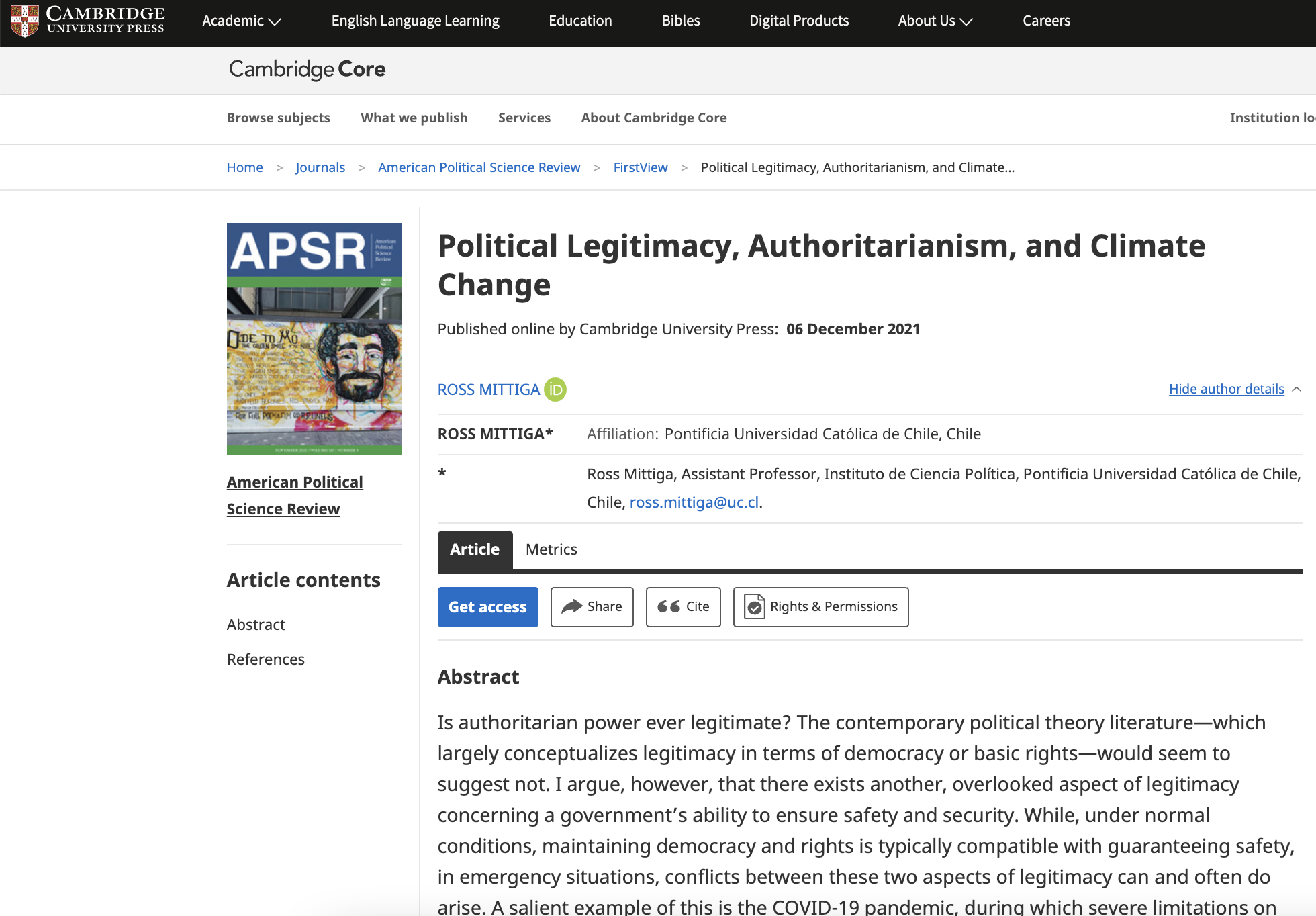Viewport: 1316px width, 916px height.
Task: Click the Institution login link
Action: (1272, 118)
